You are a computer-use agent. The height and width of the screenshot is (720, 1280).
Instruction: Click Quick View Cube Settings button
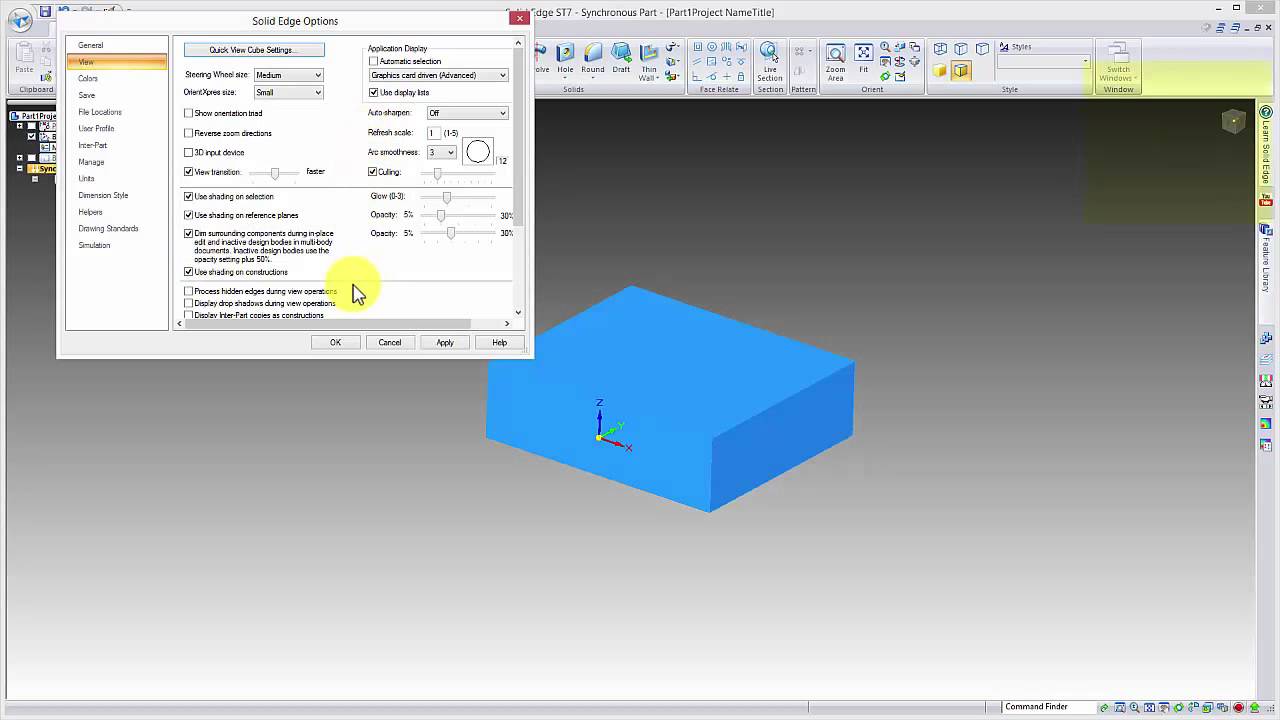[x=254, y=50]
